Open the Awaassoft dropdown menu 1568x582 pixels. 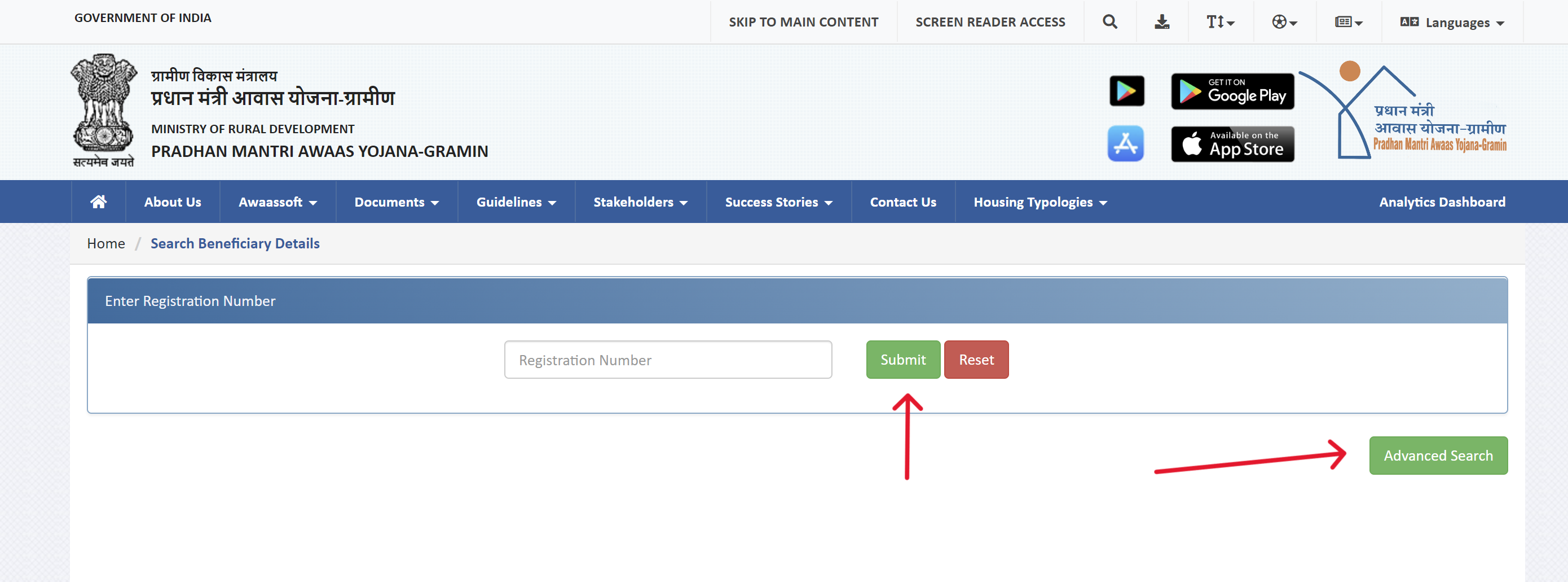pyautogui.click(x=277, y=202)
